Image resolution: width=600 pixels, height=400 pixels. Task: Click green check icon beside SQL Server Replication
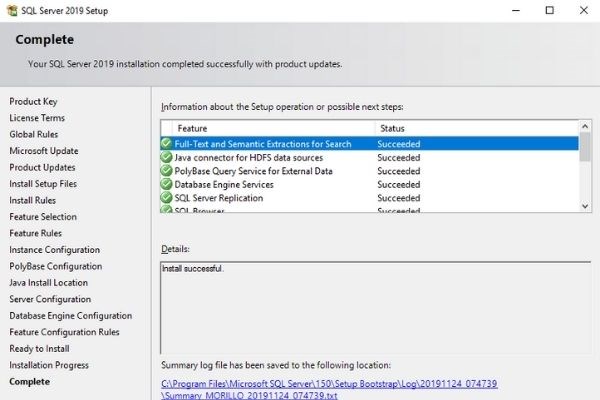[166, 198]
